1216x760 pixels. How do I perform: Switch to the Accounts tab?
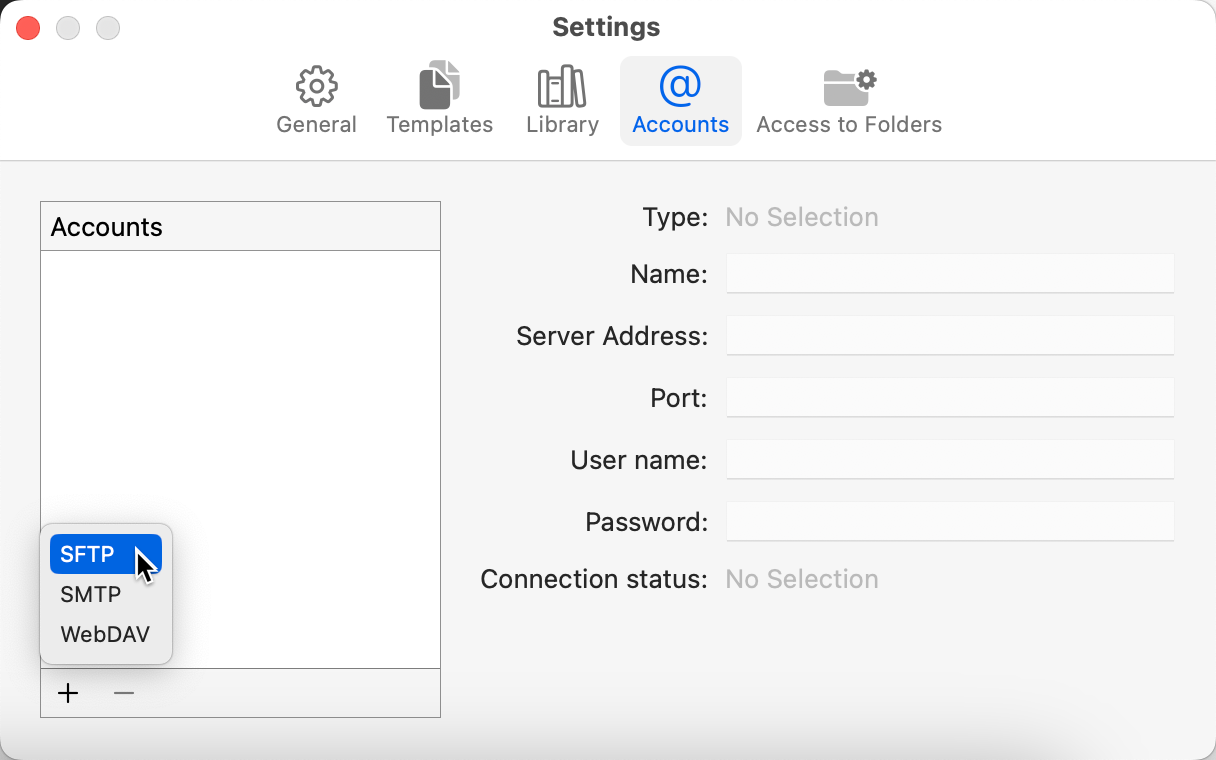coord(680,100)
